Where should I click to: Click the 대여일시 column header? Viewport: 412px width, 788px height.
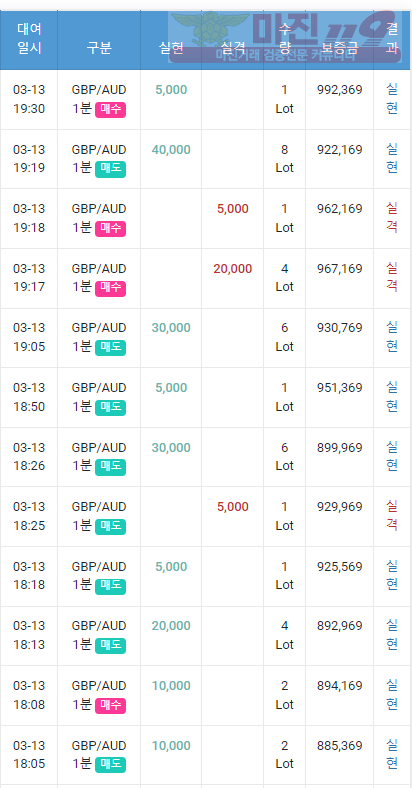[x=29, y=39]
